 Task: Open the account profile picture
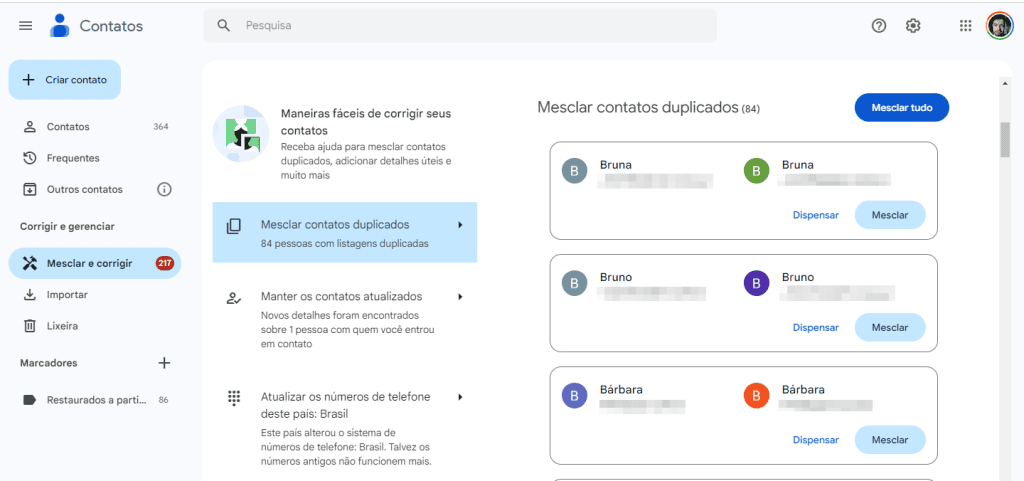999,26
